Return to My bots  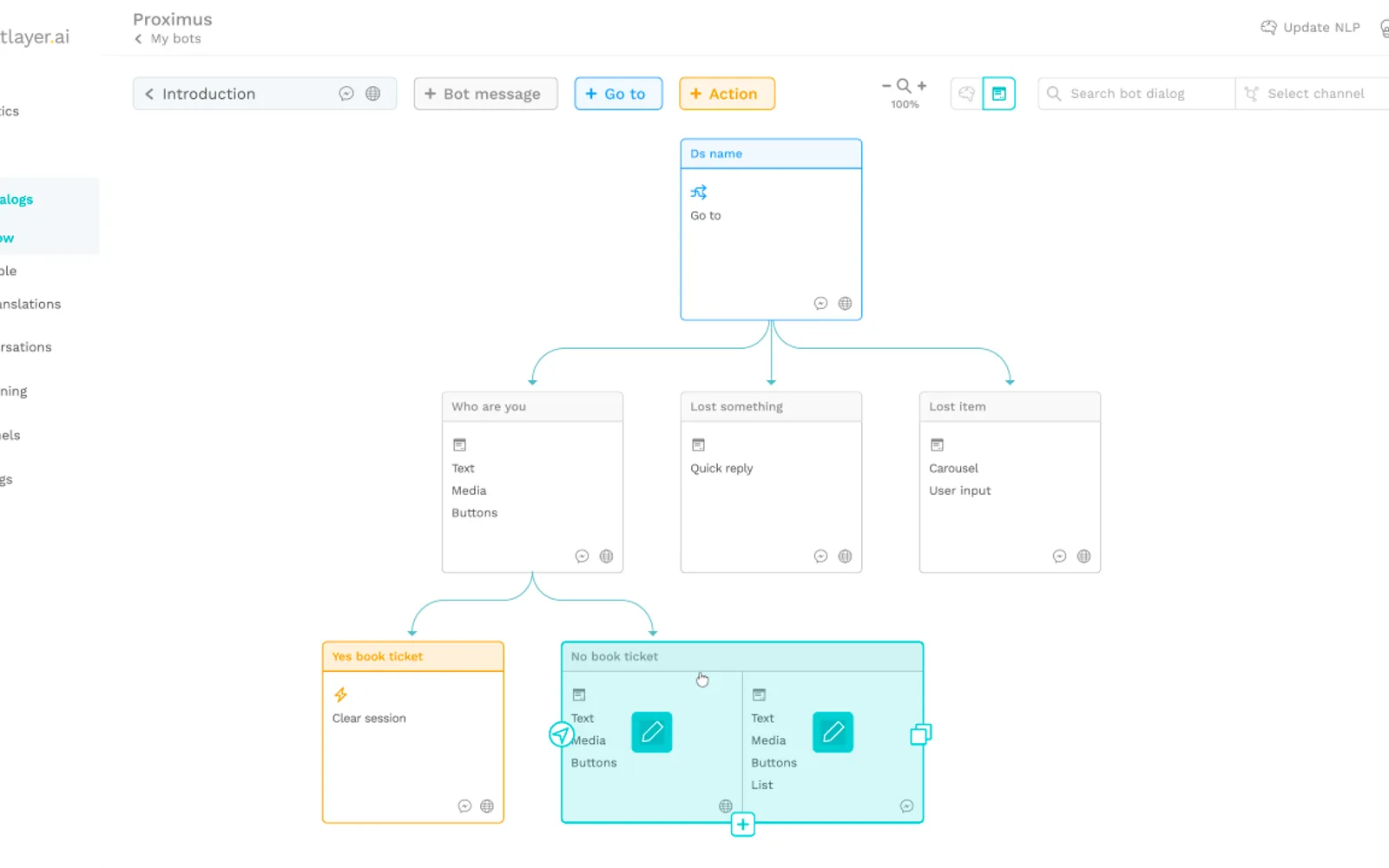click(168, 39)
